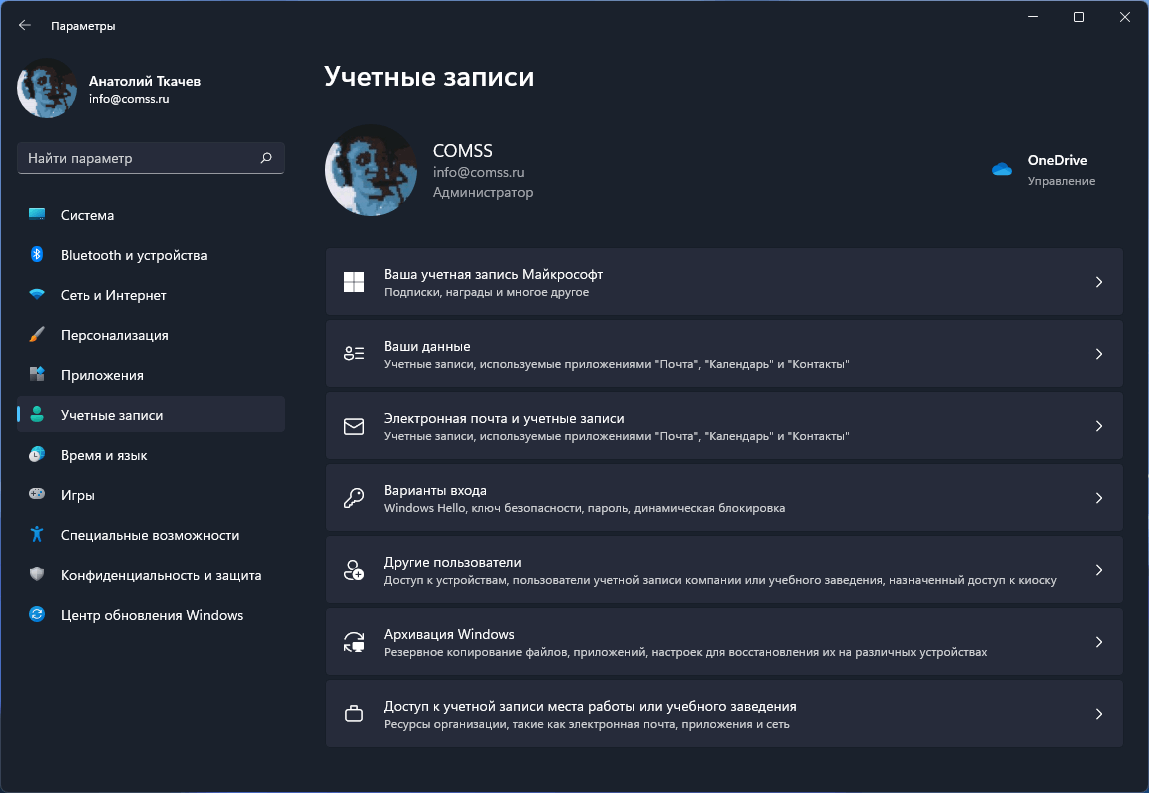This screenshot has height=793, width=1149.
Task: Click the envelope email icon
Action: [x=354, y=426]
